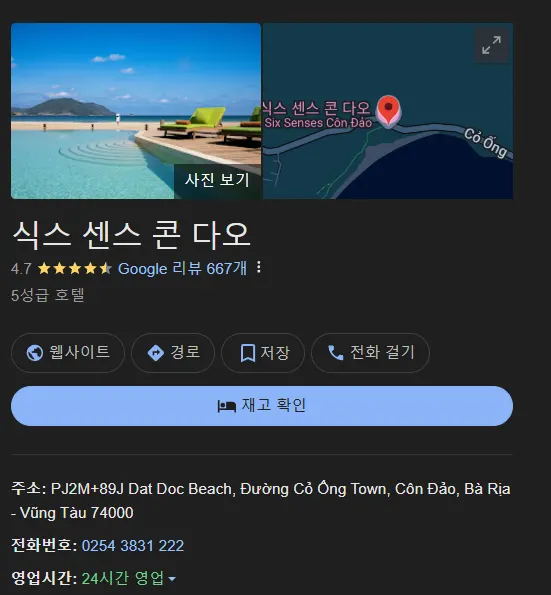The width and height of the screenshot is (551, 595).
Task: Open the 24시간 영업 hours text
Action: click(123, 578)
